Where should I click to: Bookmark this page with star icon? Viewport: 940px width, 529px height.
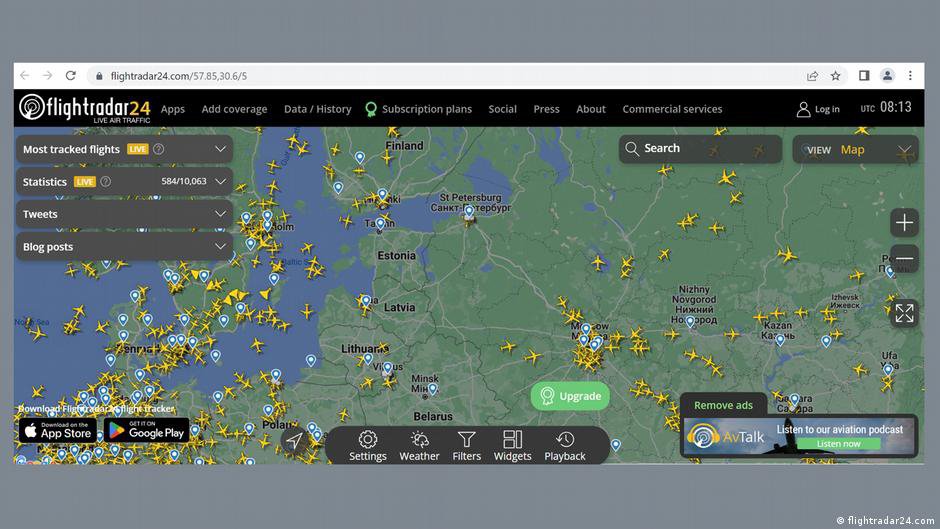836,76
